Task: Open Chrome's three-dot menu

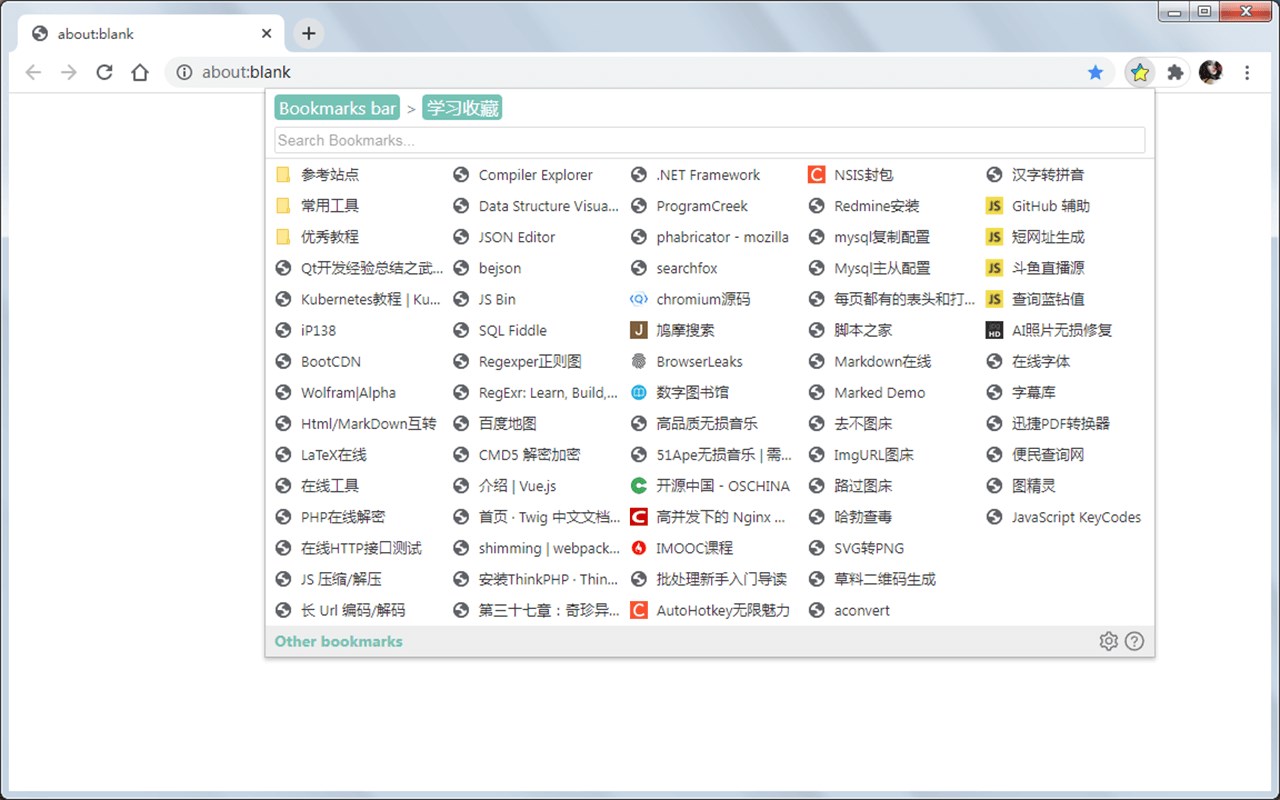Action: 1247,72
